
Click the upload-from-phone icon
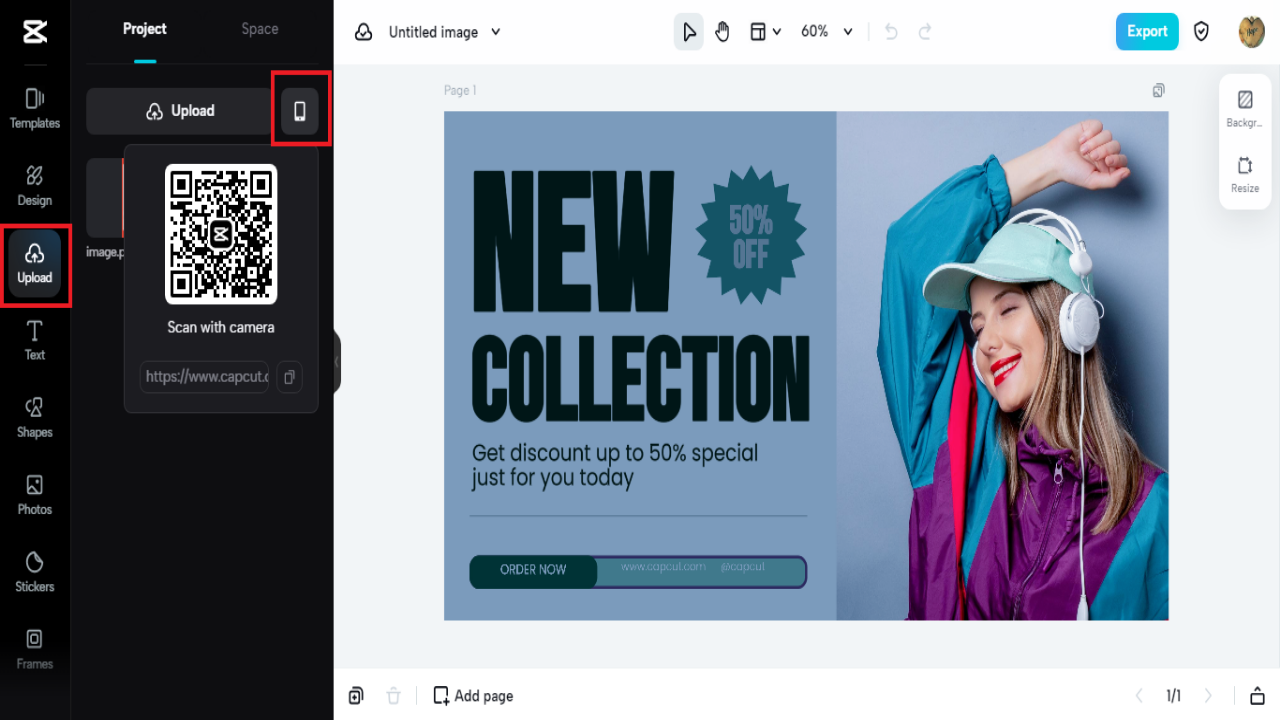300,111
